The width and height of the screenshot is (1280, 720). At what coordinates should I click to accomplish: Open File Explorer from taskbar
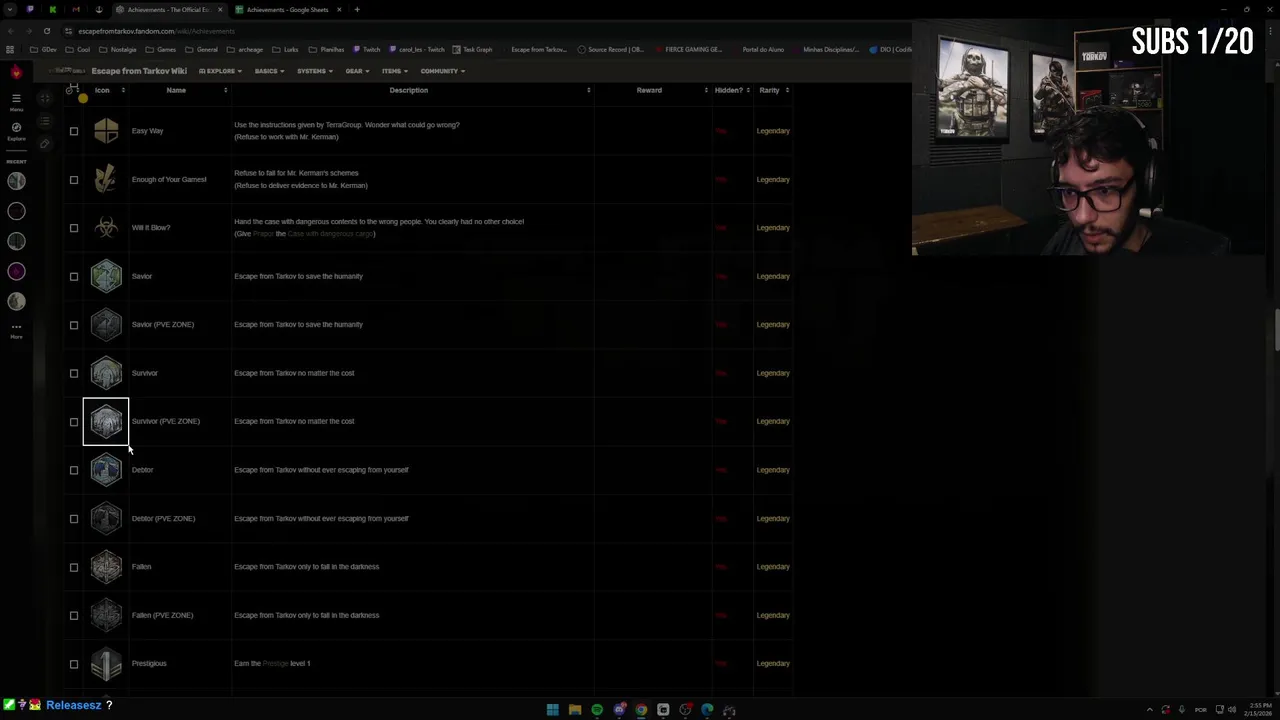pos(575,710)
